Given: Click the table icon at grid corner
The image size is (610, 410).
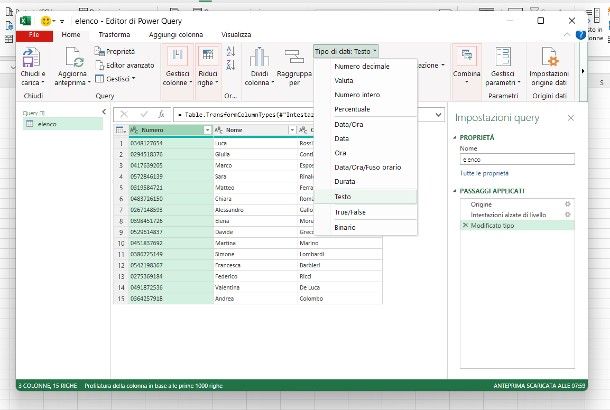Looking at the screenshot, I should pyautogui.click(x=121, y=130).
